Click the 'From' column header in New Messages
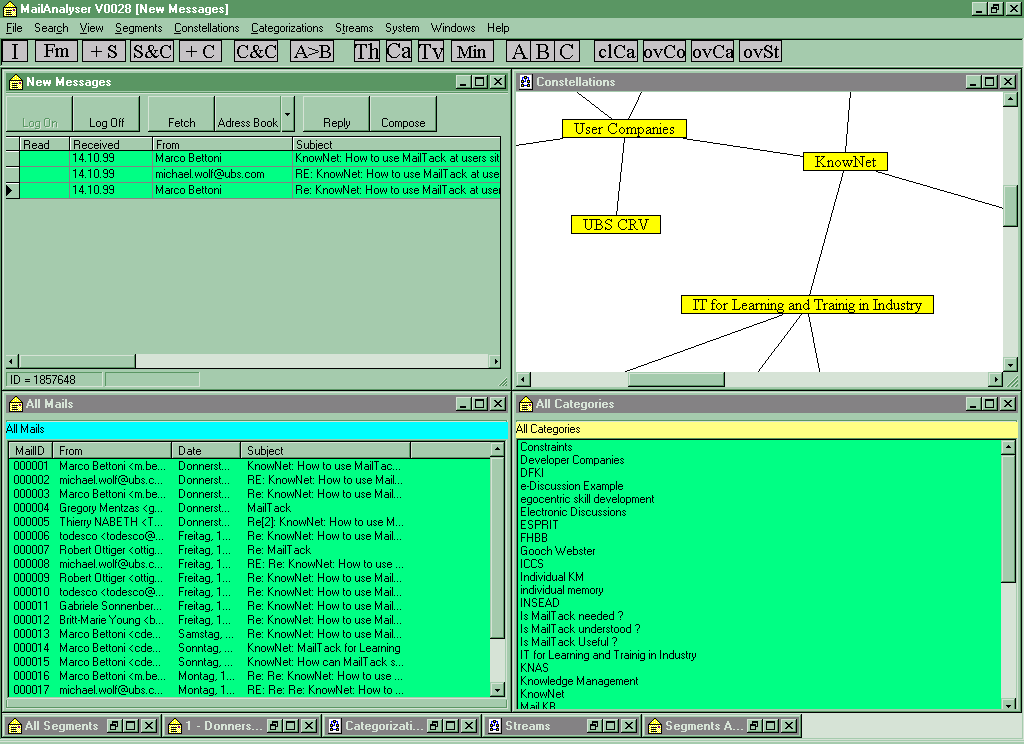 (x=222, y=144)
